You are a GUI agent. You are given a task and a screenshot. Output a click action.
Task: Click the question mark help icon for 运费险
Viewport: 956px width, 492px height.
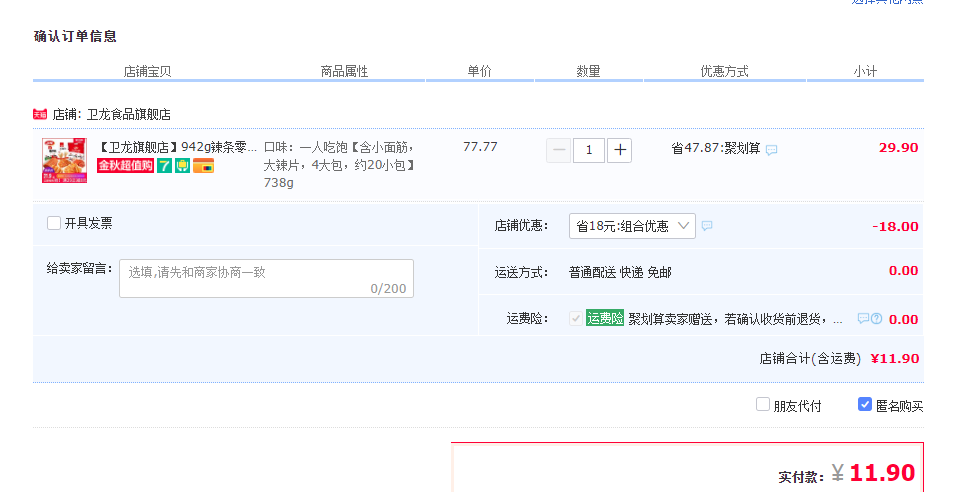(x=877, y=318)
